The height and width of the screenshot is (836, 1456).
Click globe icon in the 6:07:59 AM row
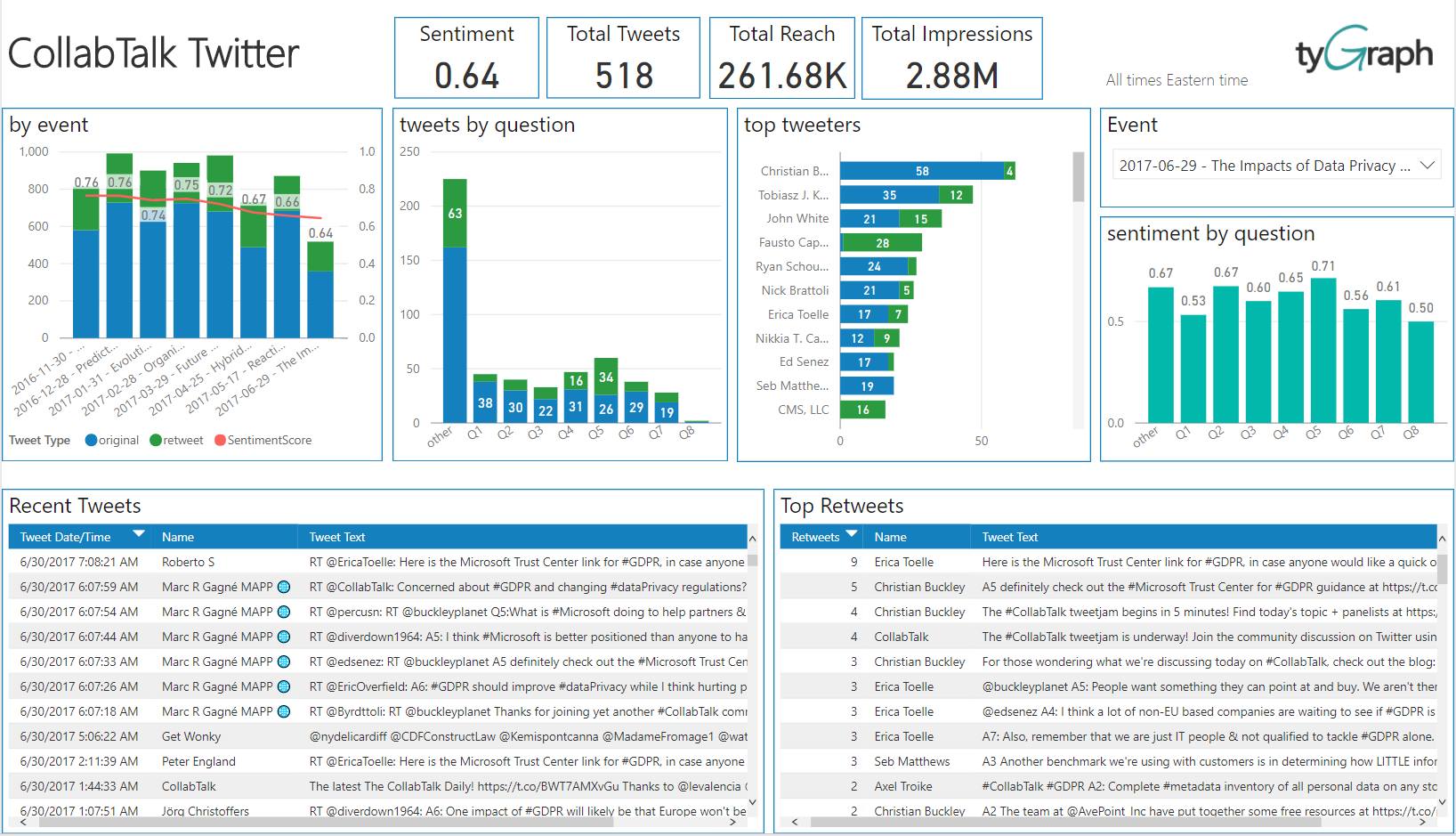coord(284,587)
